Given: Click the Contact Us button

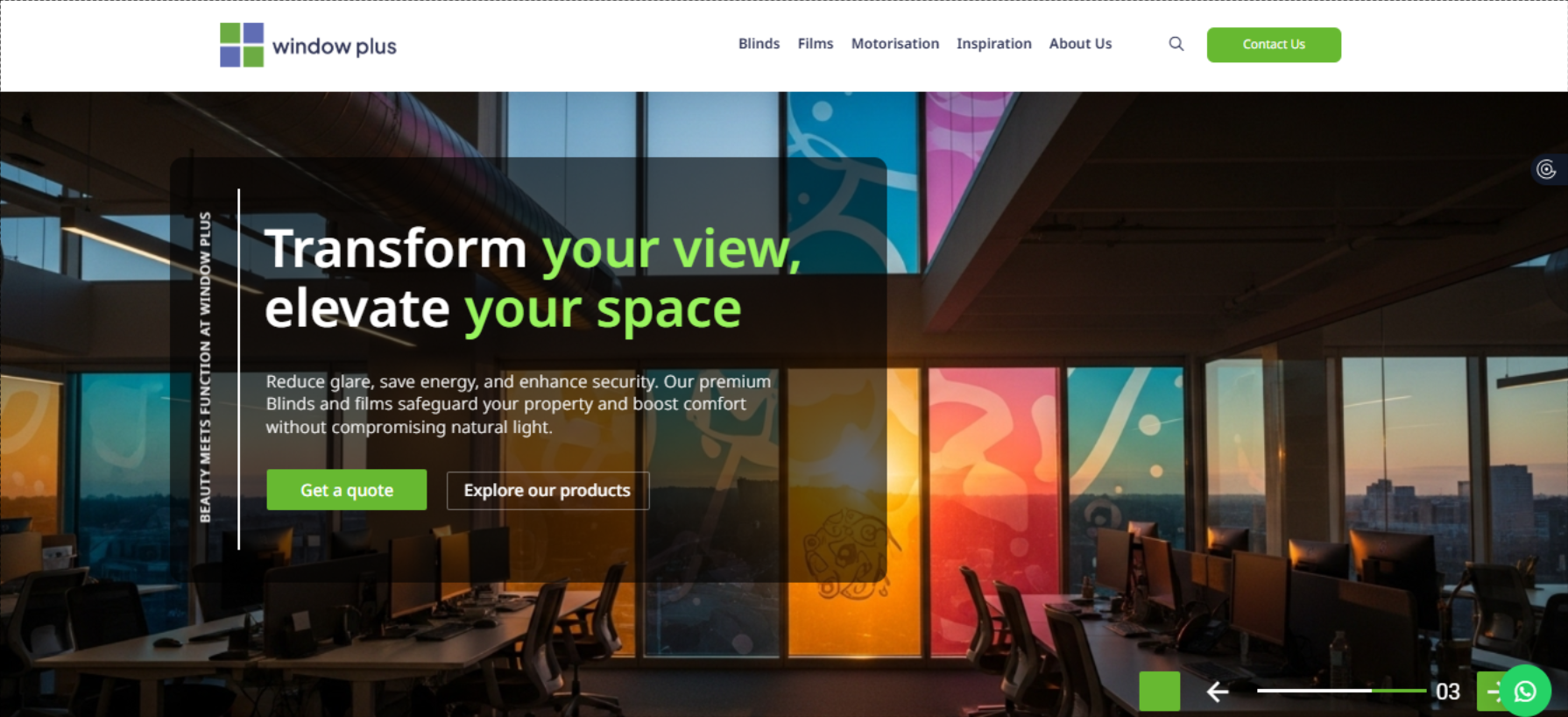Looking at the screenshot, I should pyautogui.click(x=1274, y=45).
